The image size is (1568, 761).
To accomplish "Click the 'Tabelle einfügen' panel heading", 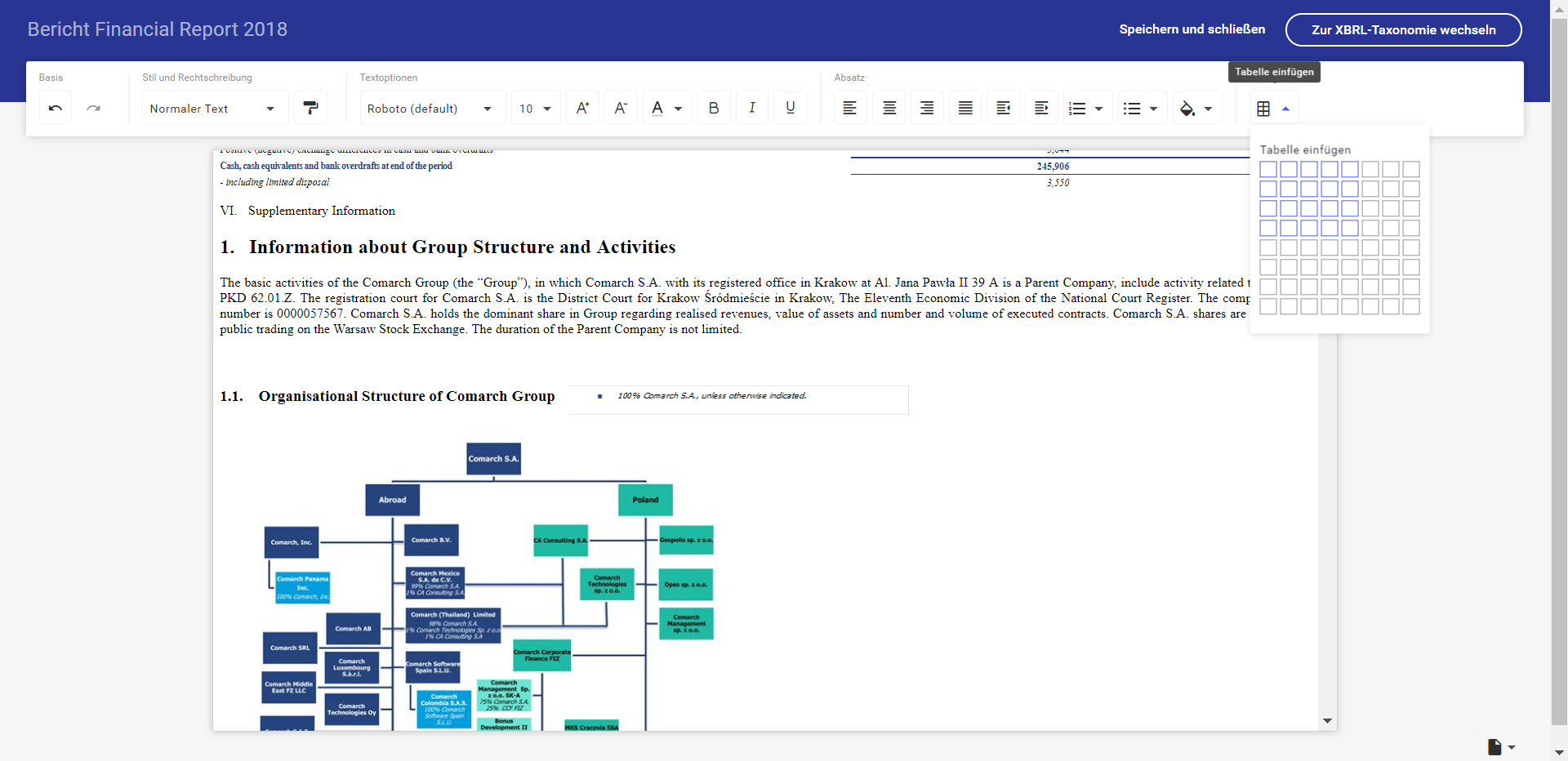I will [1305, 150].
